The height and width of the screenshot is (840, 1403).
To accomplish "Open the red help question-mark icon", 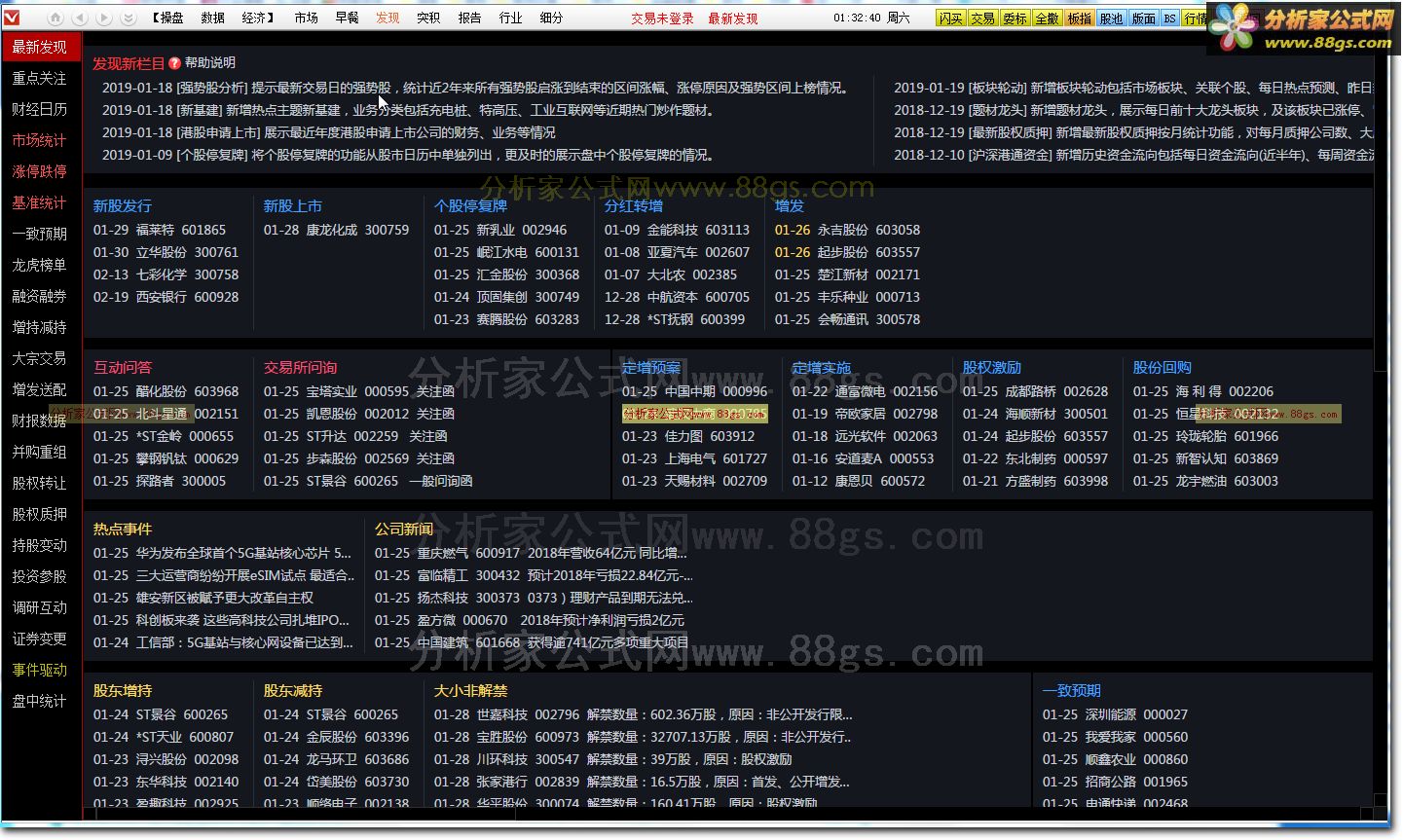I will tap(174, 63).
